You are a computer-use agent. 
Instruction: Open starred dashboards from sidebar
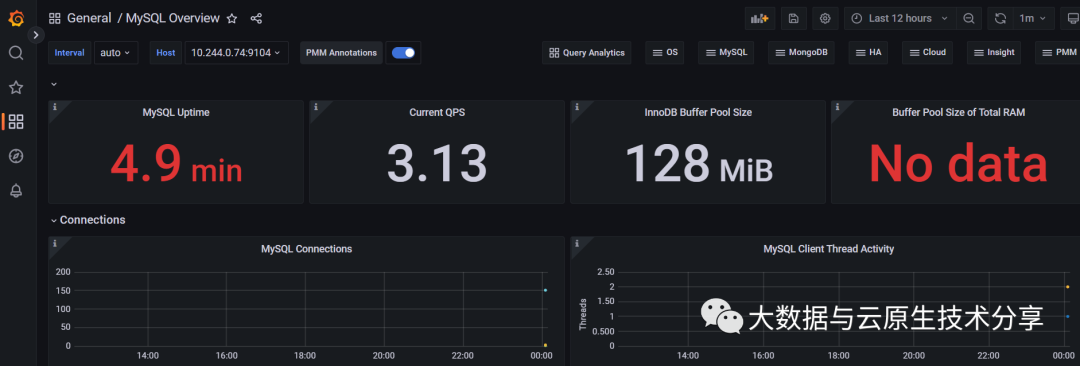[x=16, y=88]
